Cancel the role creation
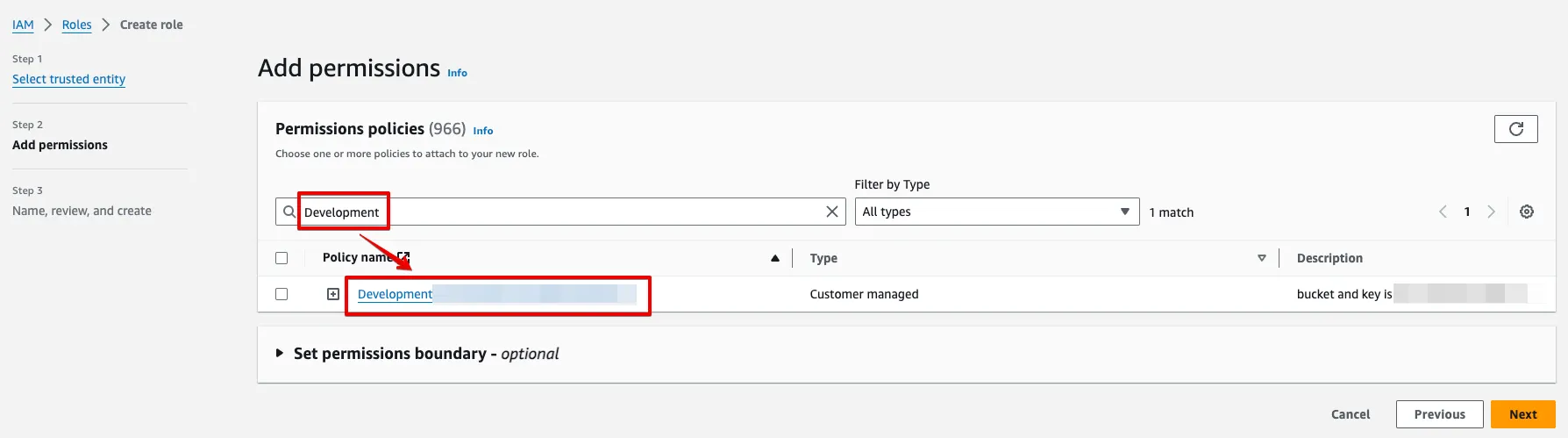 [1351, 414]
